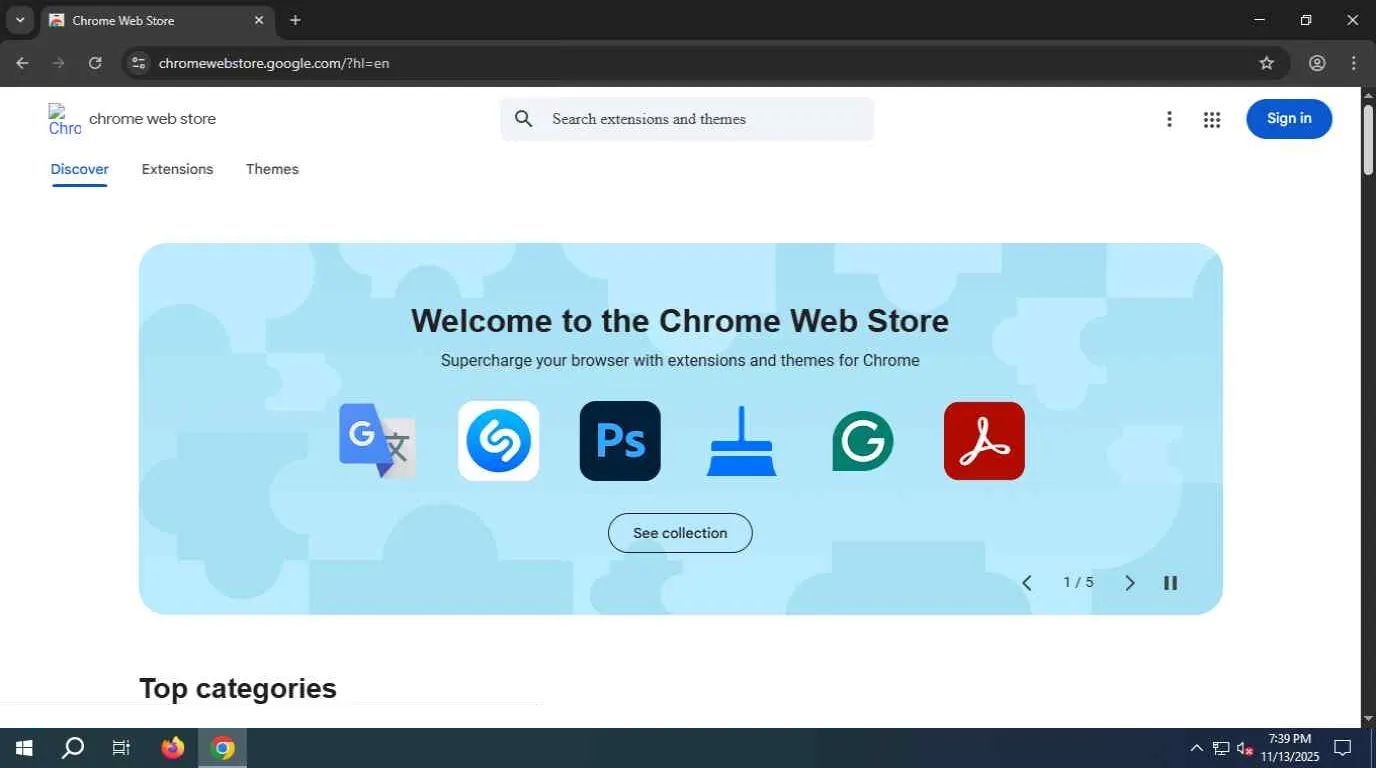This screenshot has width=1376, height=768.
Task: Open the Adobe Acrobat extension icon
Action: (984, 441)
